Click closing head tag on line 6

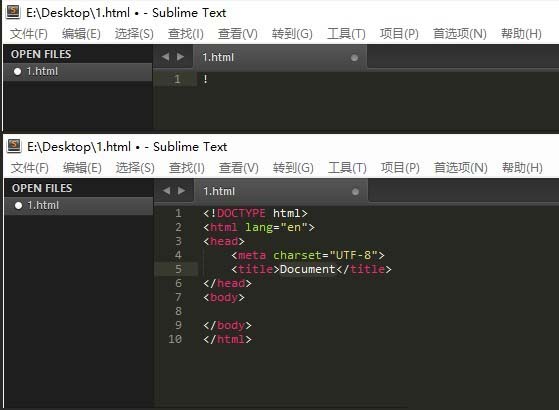[x=227, y=283]
